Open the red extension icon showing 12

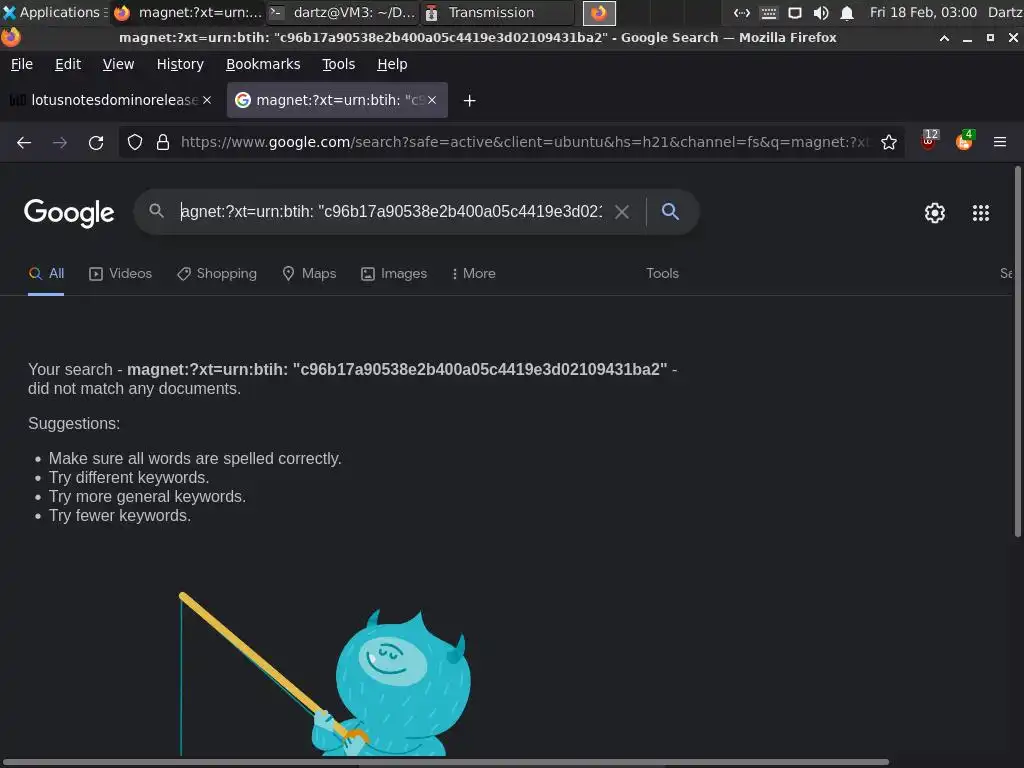929,140
